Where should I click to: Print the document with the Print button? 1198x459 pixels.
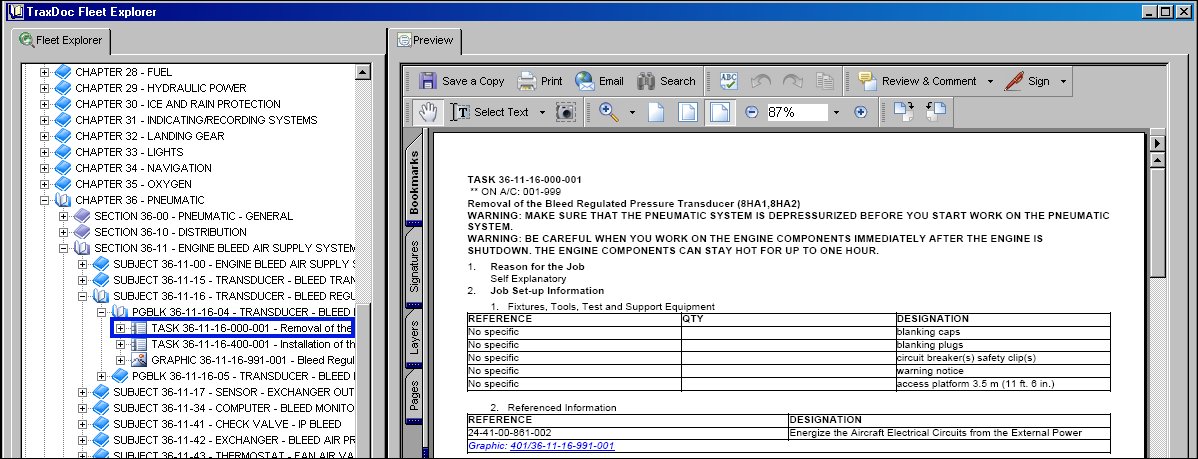point(540,81)
